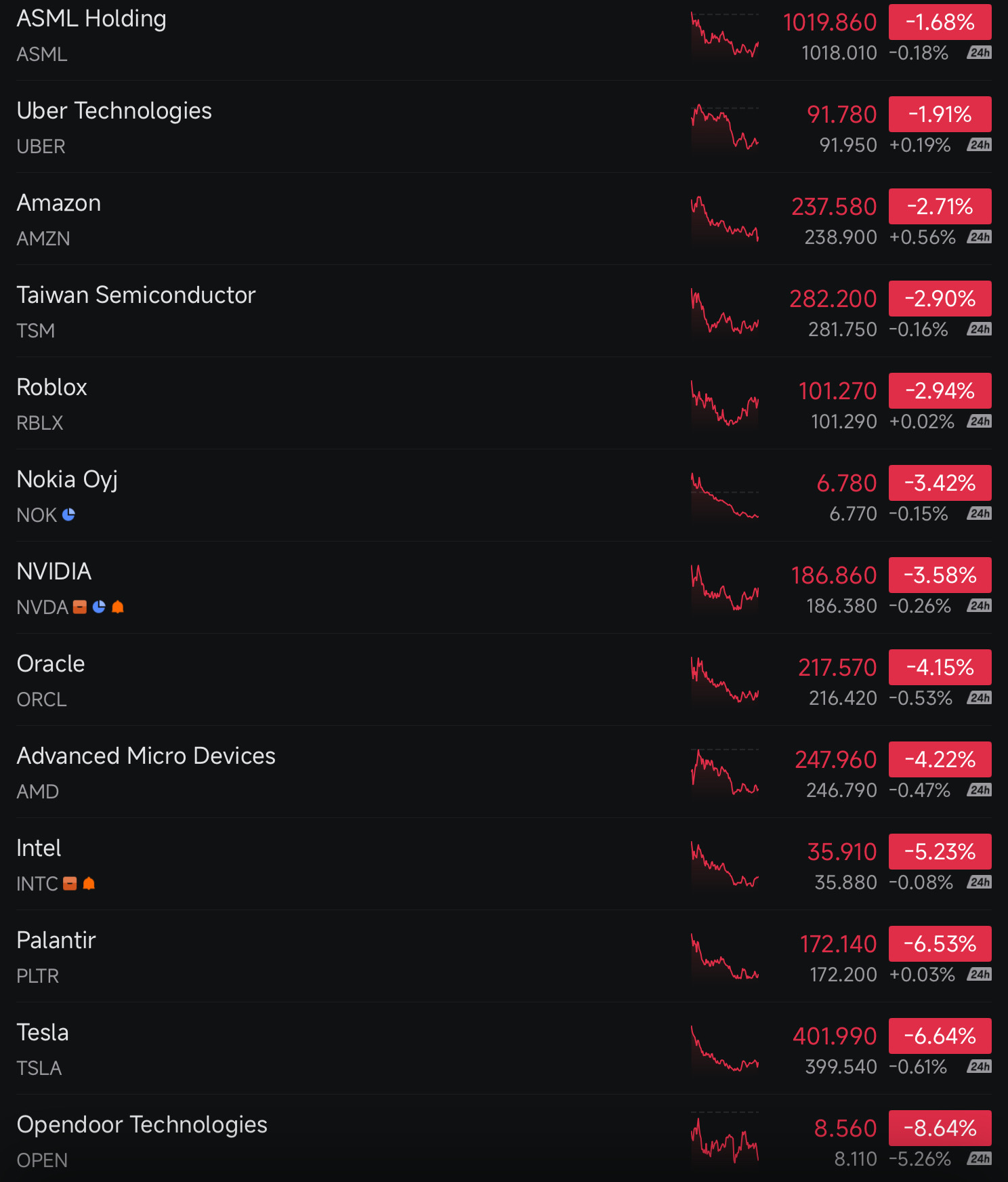The width and height of the screenshot is (1008, 1182).
Task: Open the Advanced Micro Devices listing
Action: tap(504, 772)
